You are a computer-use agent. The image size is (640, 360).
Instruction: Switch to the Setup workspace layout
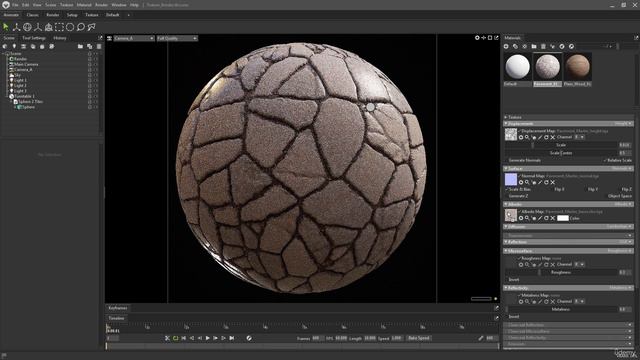pyautogui.click(x=72, y=15)
